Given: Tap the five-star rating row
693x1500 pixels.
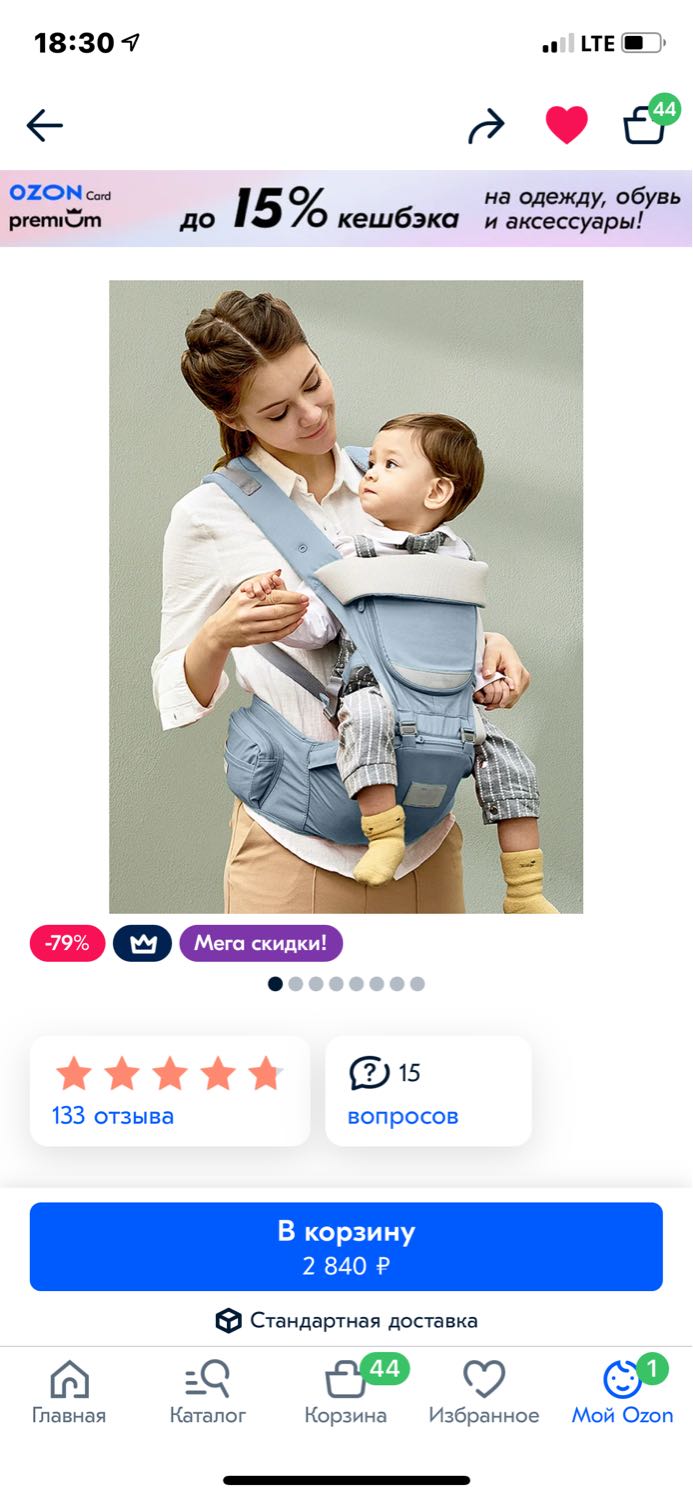Looking at the screenshot, I should pos(170,1074).
